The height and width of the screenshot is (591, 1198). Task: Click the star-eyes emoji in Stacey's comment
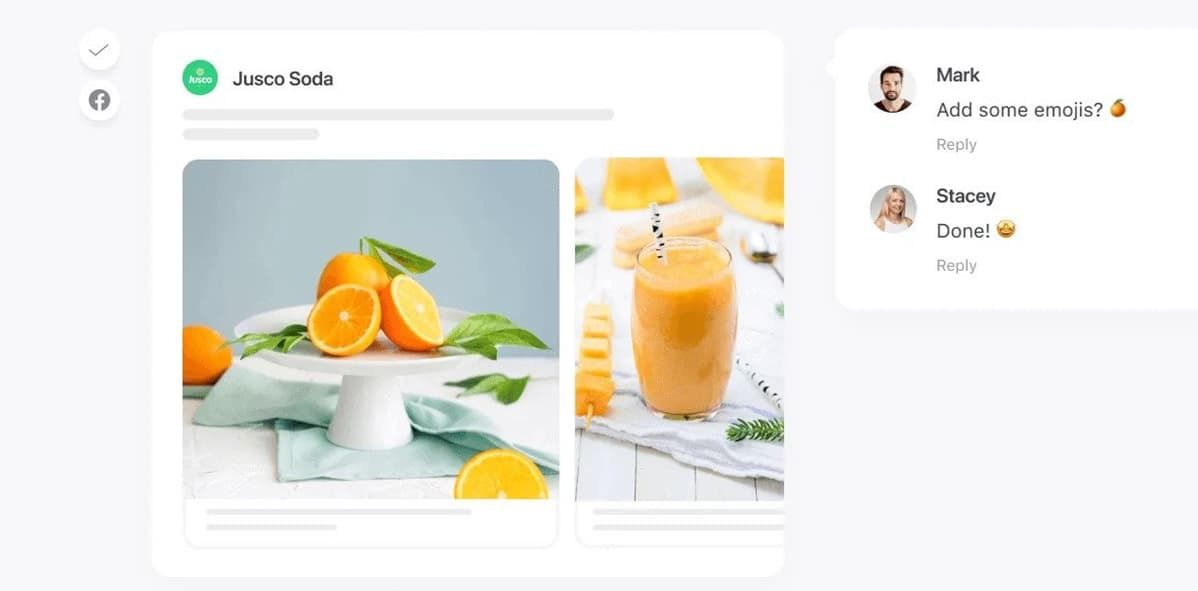click(x=1006, y=229)
